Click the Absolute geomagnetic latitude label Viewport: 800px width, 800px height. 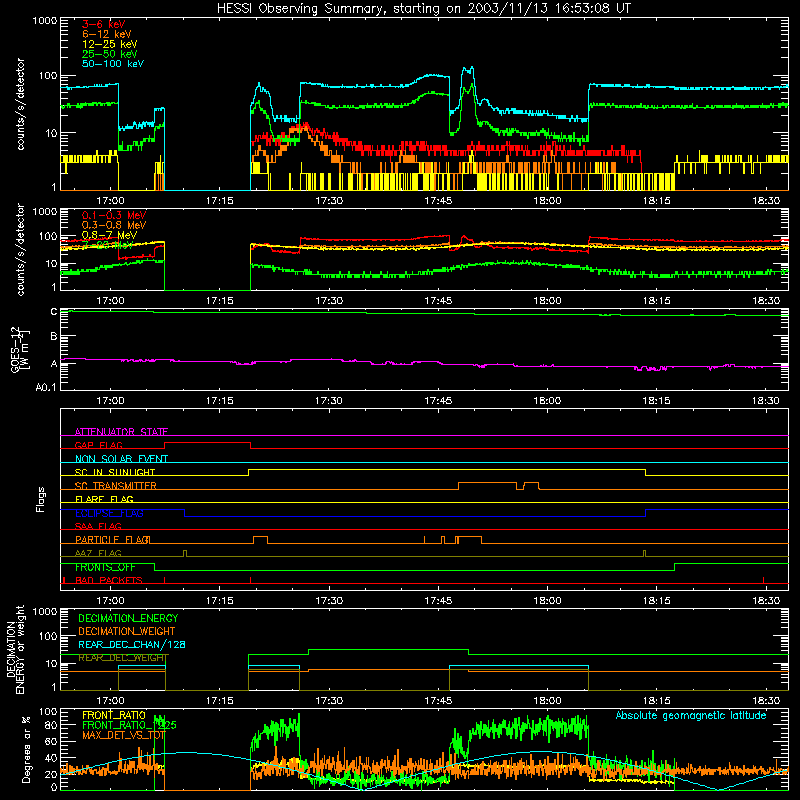point(691,715)
